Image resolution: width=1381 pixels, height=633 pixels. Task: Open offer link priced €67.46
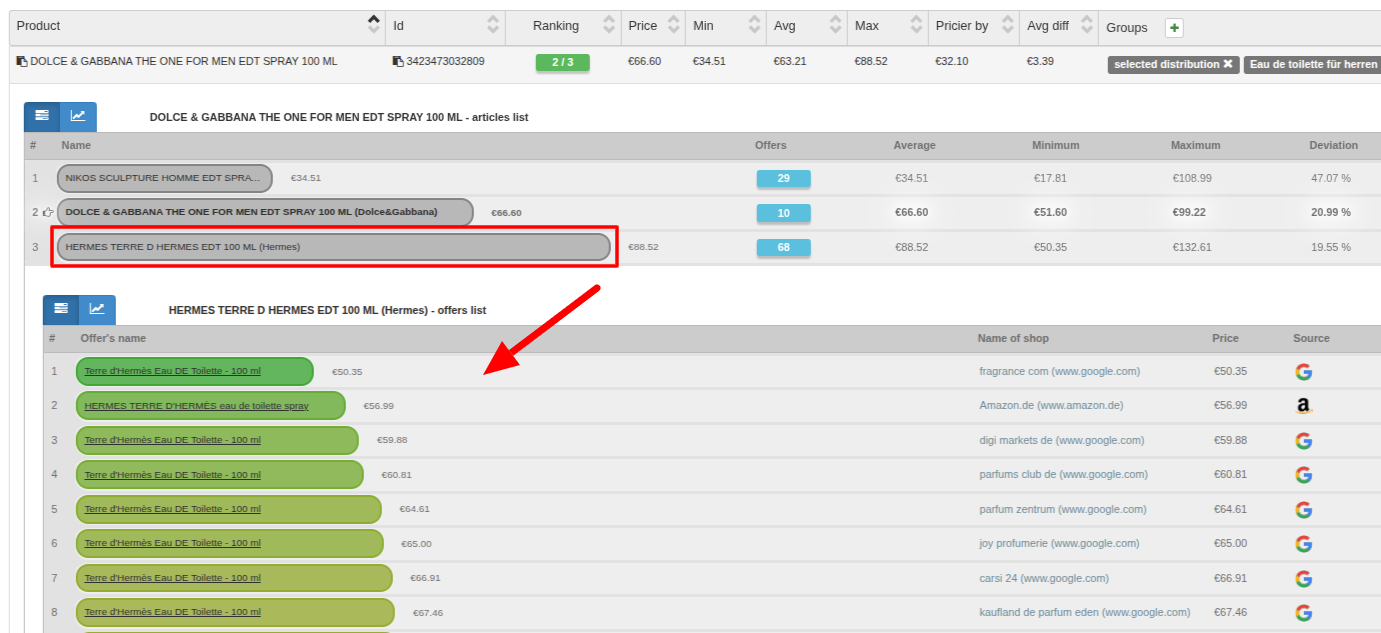172,612
